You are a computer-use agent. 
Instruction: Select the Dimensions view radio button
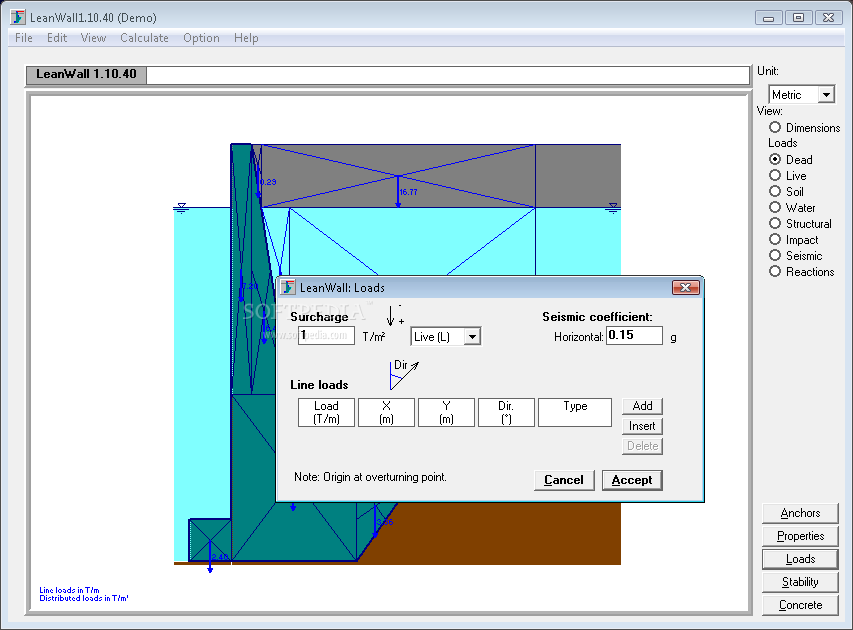pos(775,127)
